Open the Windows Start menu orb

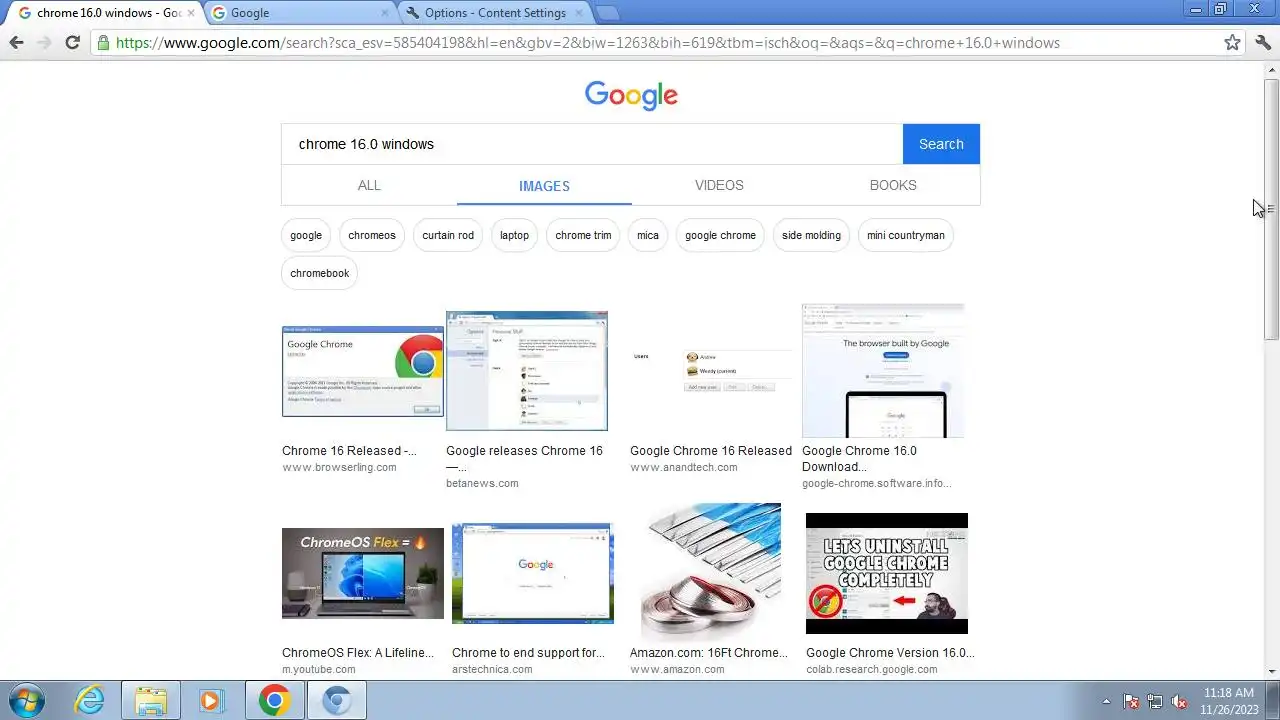26,700
